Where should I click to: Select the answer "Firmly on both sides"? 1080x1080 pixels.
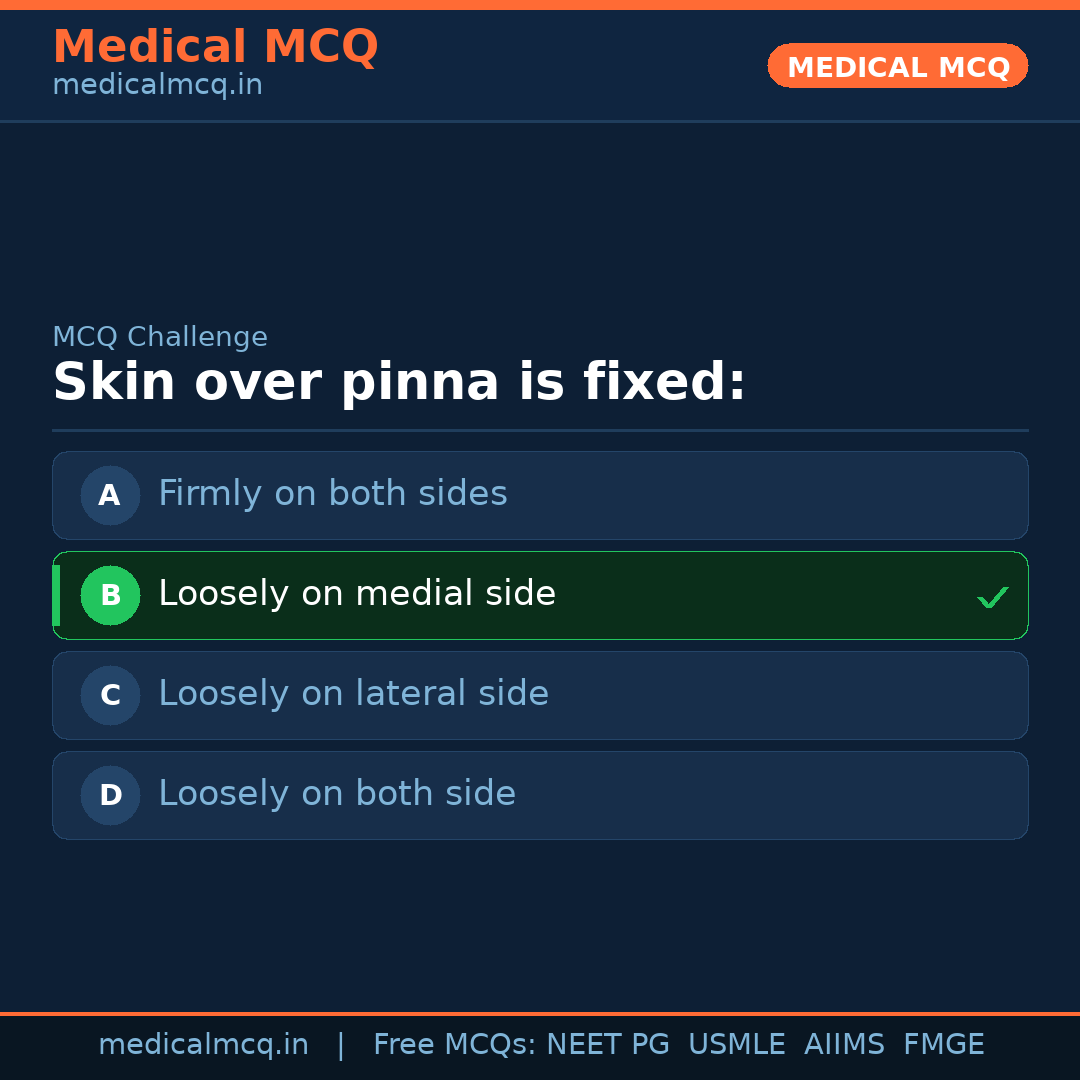pyautogui.click(x=333, y=494)
